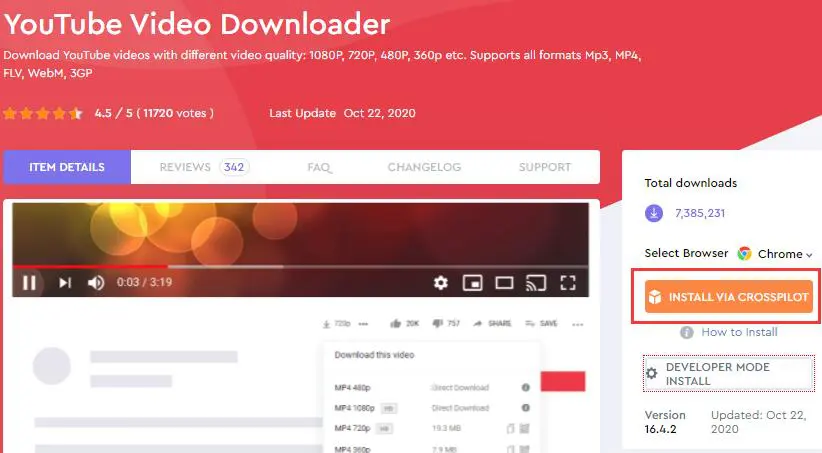Click the Share button under video
The image size is (822, 453).
(492, 323)
